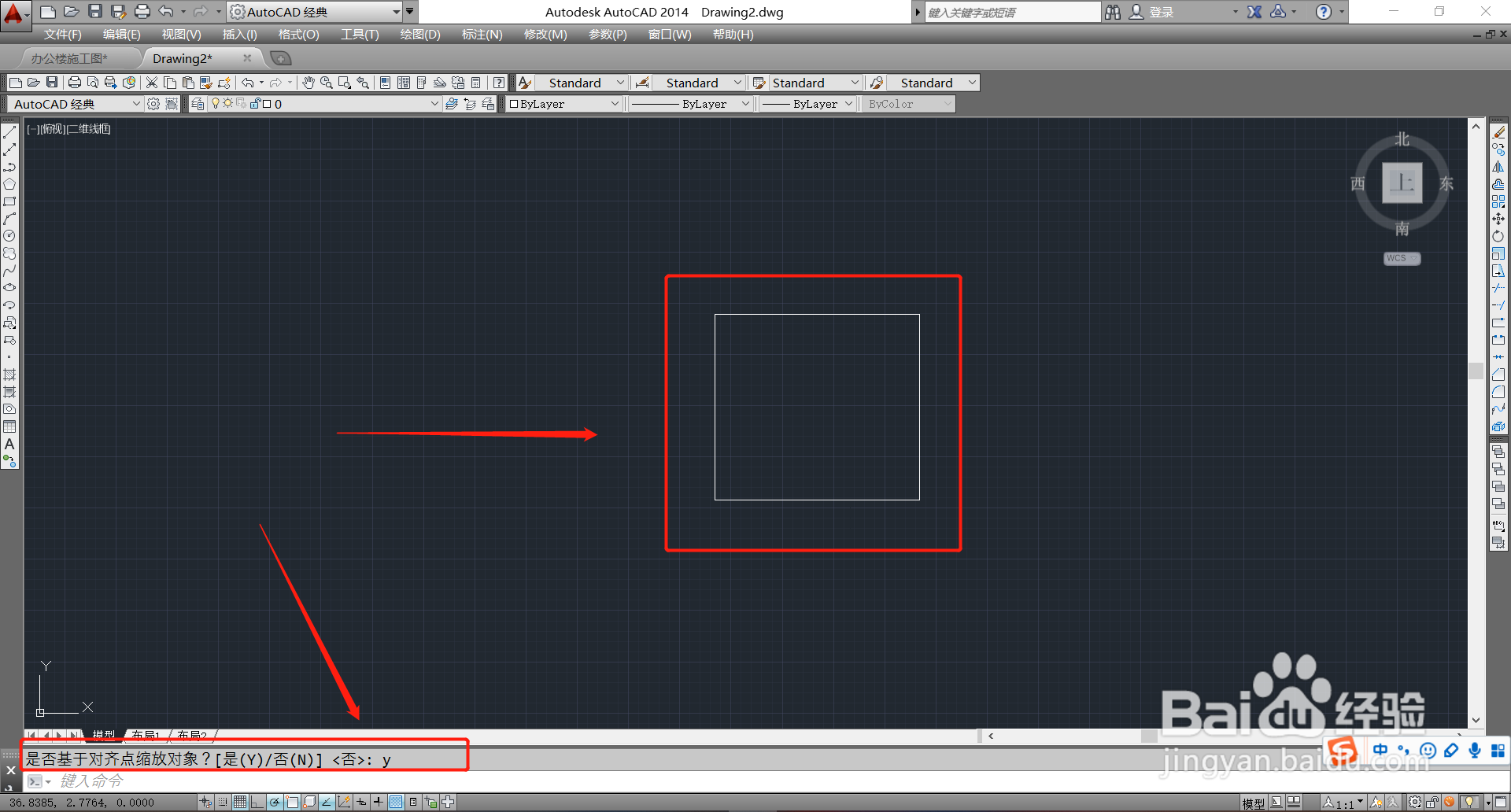Open the Properties palette icon

pyautogui.click(x=385, y=83)
